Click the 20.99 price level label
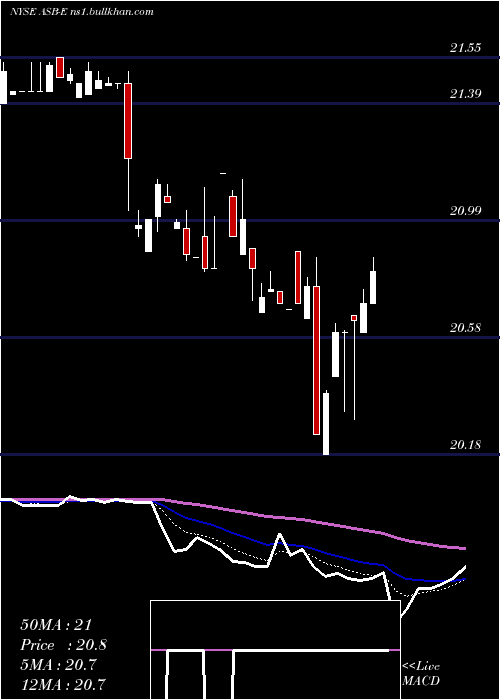Viewport: 500px width, 700px height. (x=466, y=211)
